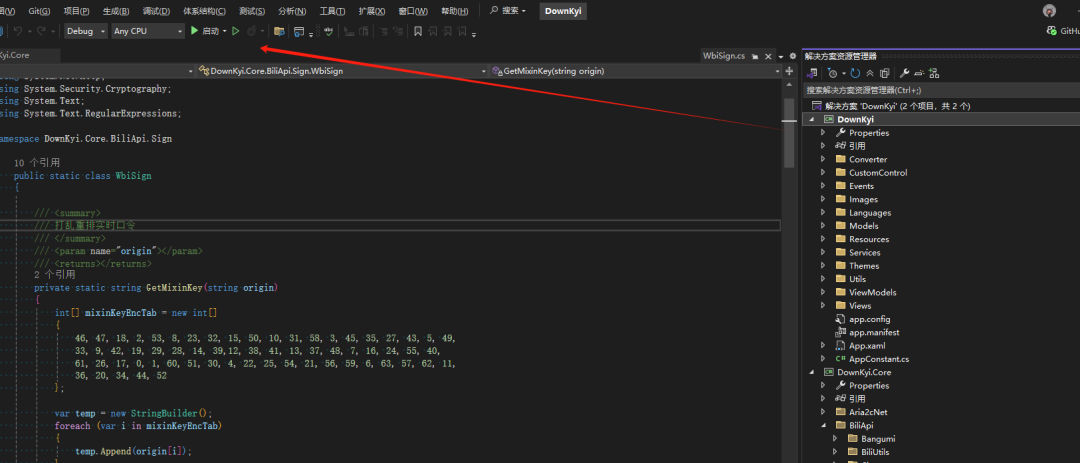Open the find in files folder icon

coord(279,31)
